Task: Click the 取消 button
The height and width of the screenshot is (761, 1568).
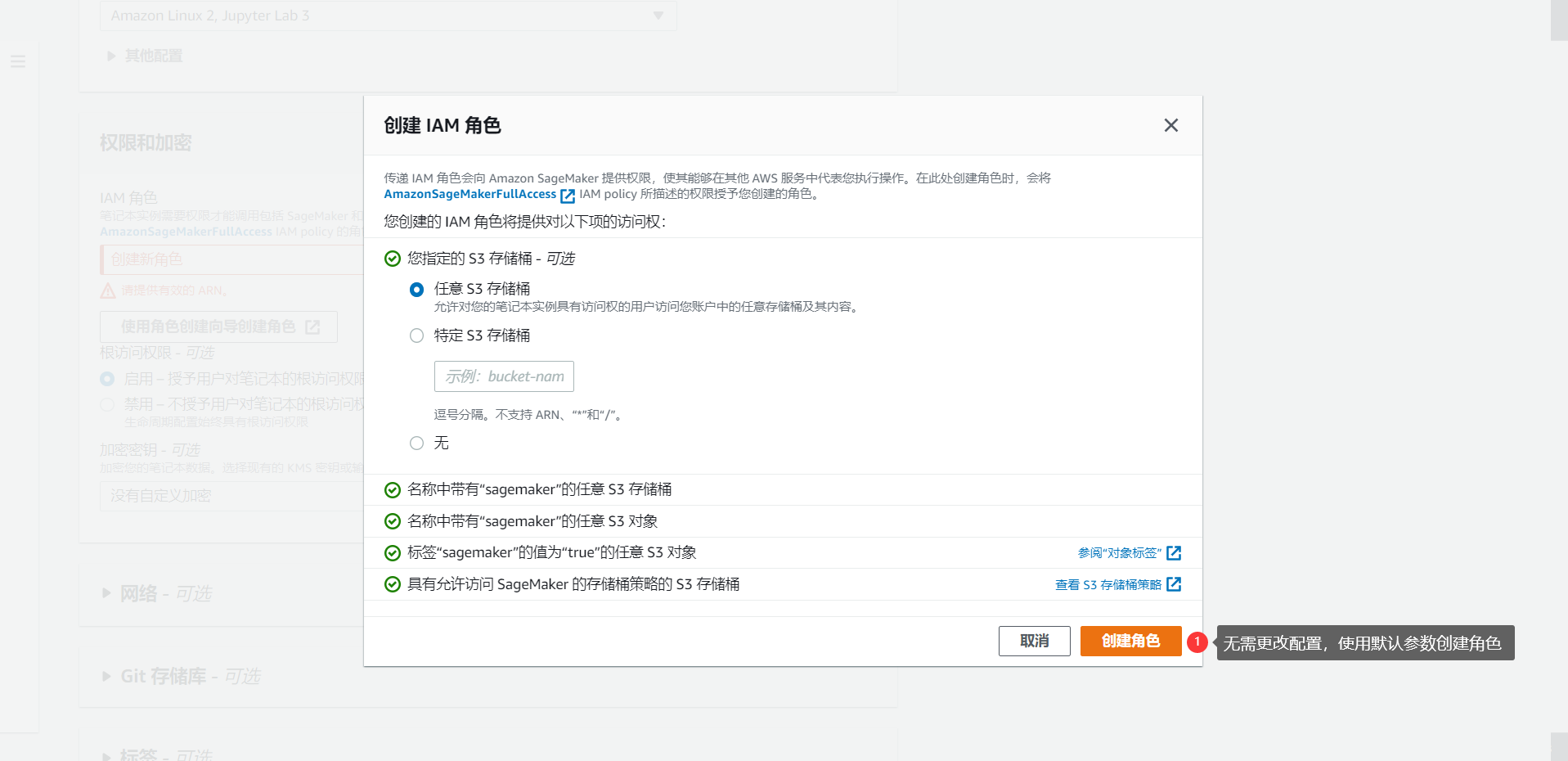Action: [x=1034, y=642]
